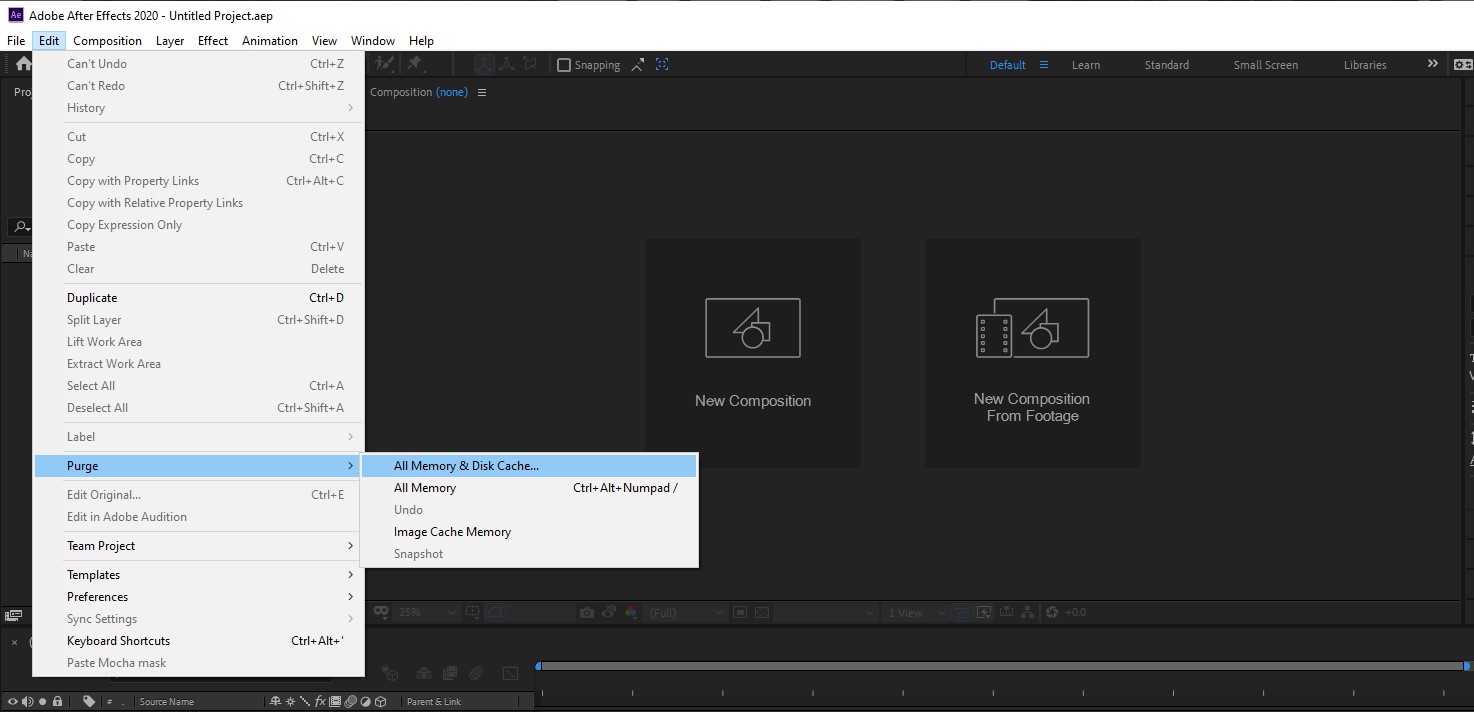Screen dimensions: 1474x712
Task: Toggle the Pixel Aspect Ratio Correction button
Action: pyautogui.click(x=961, y=612)
